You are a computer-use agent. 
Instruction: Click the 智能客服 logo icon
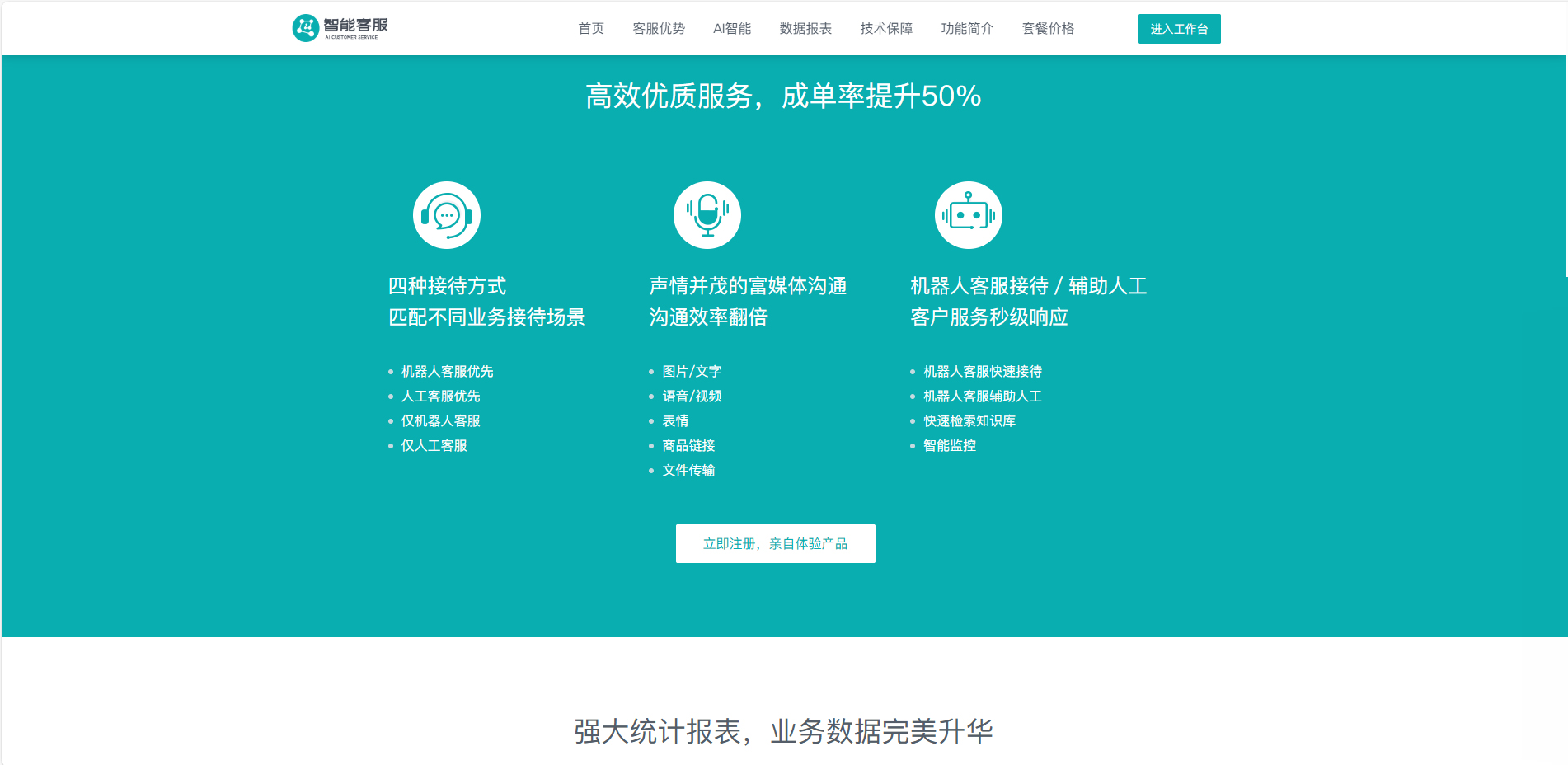coord(306,28)
